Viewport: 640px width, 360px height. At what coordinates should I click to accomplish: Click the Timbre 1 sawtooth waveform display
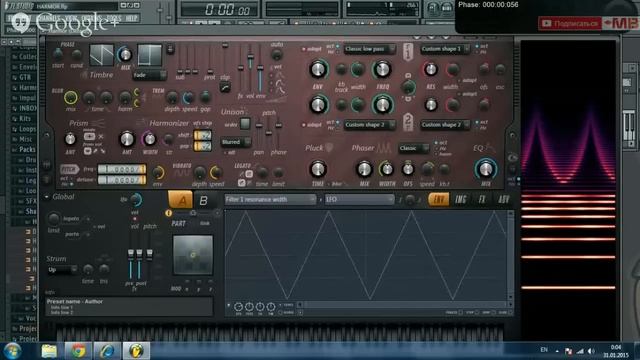[101, 55]
